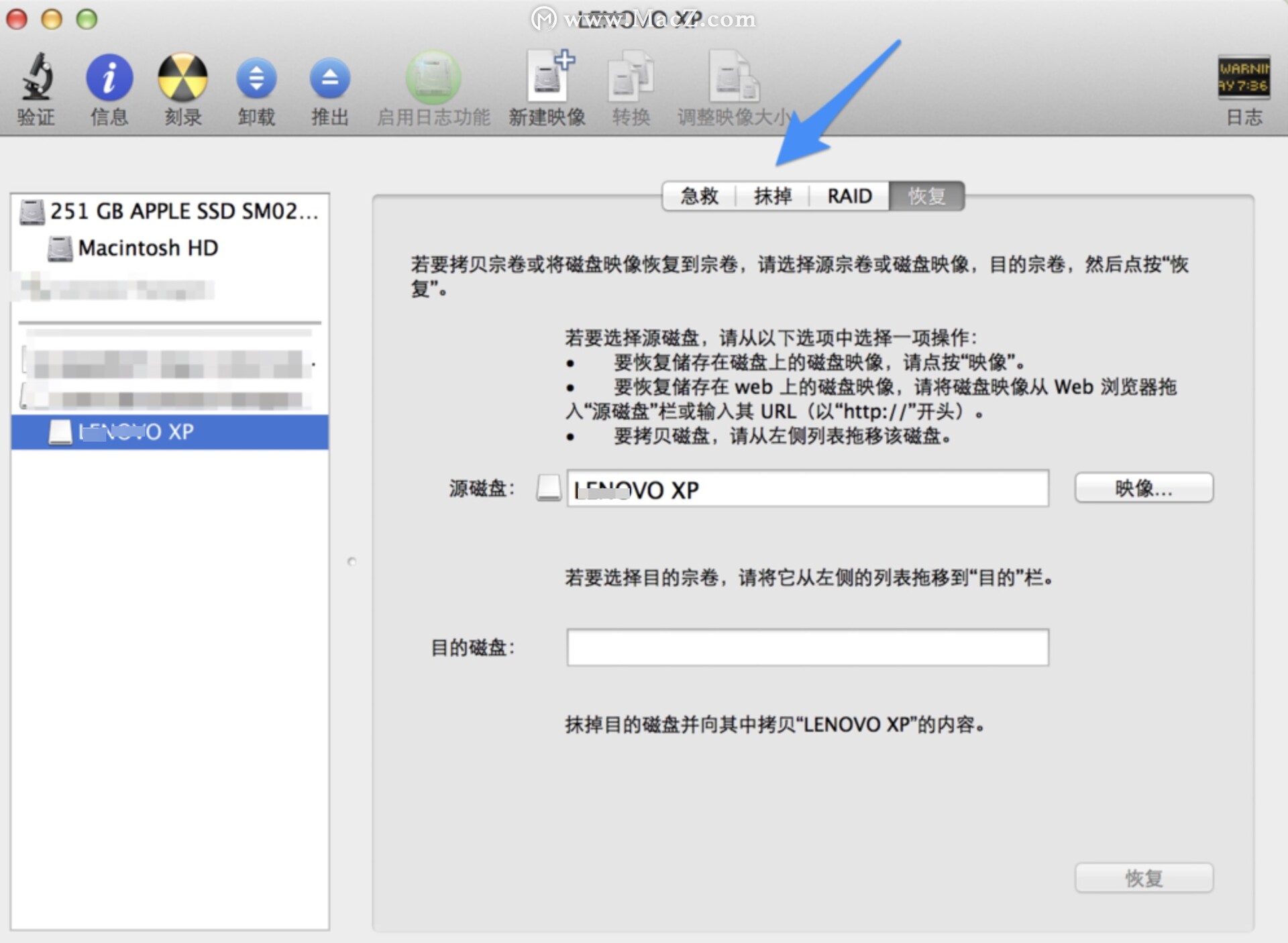Switch to the Erase (抹掉) tab
This screenshot has width=1288, height=943.
[773, 196]
